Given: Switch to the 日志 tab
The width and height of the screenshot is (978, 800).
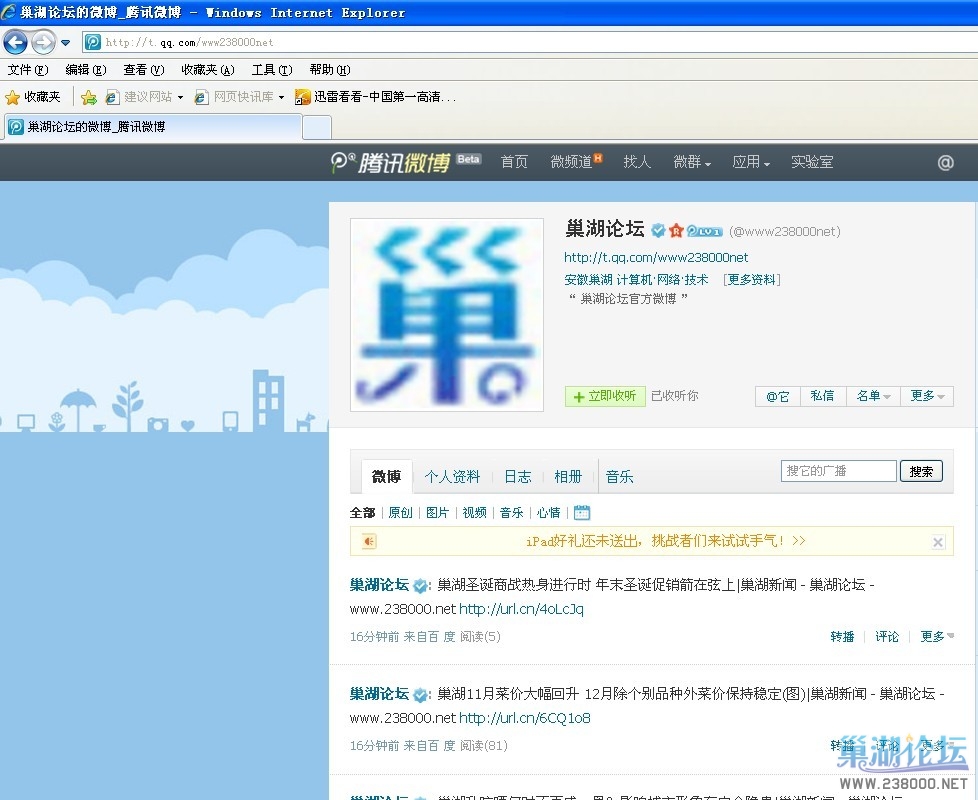Looking at the screenshot, I should click(x=518, y=477).
